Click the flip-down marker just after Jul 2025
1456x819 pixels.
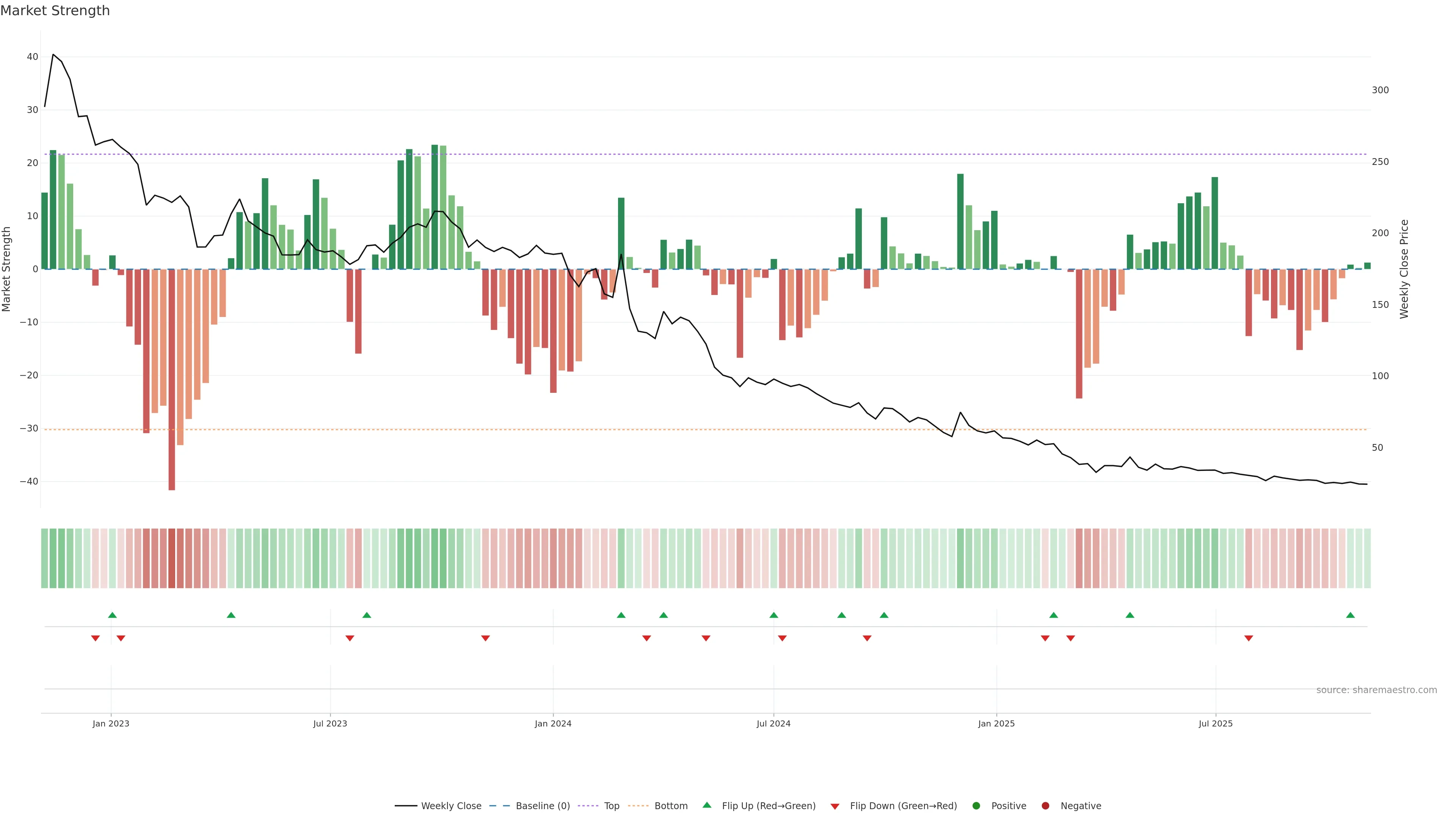[x=1249, y=638]
